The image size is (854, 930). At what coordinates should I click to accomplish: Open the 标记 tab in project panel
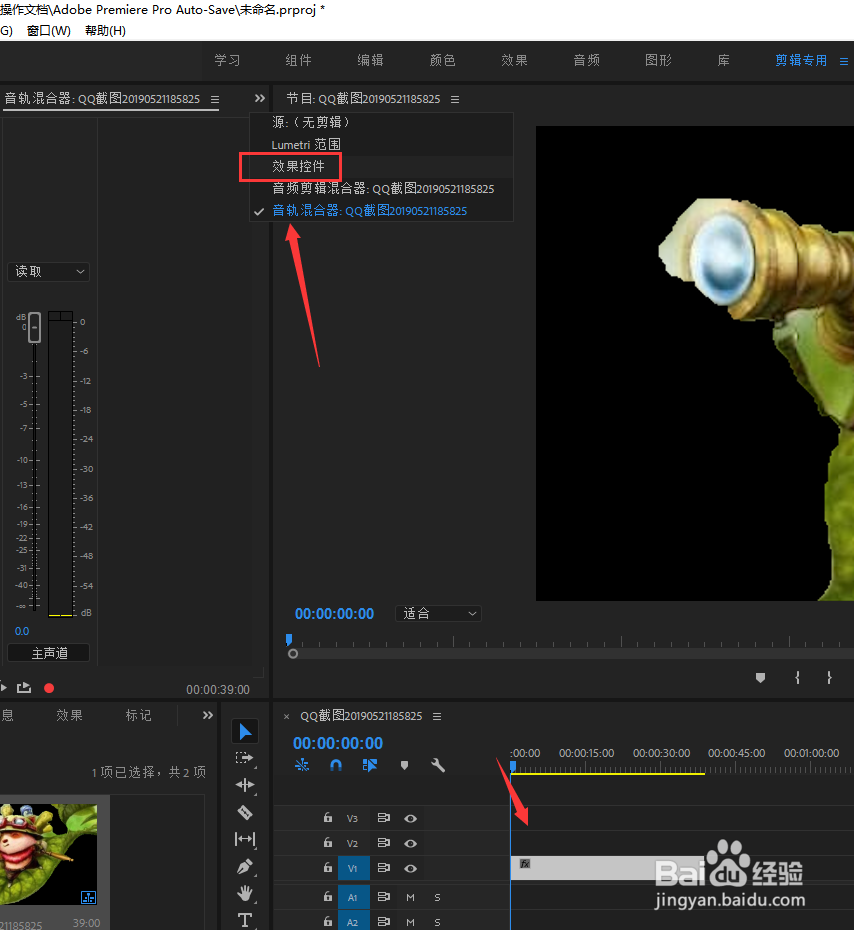tap(138, 716)
